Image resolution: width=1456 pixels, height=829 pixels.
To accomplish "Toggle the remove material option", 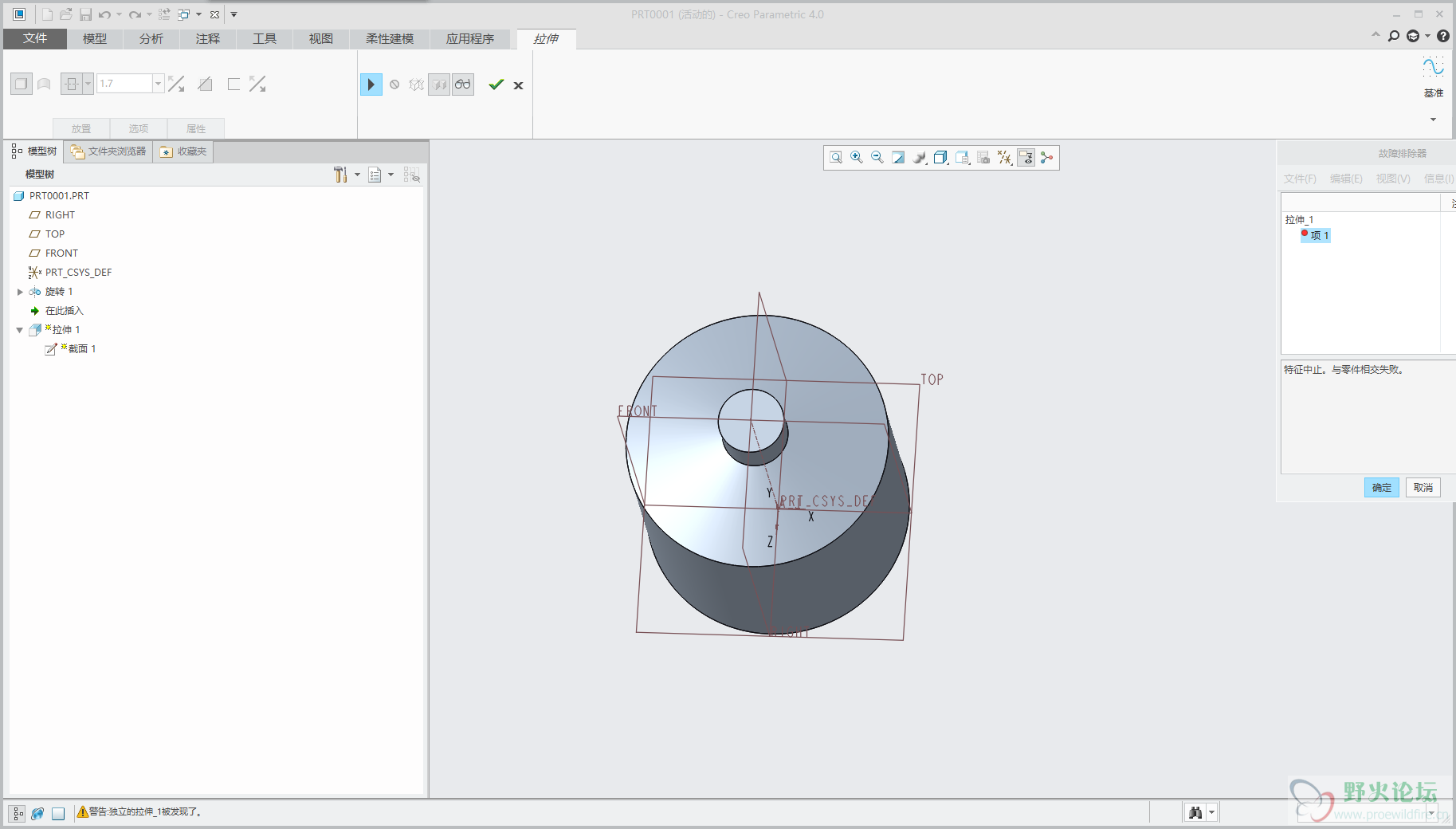I will coord(205,84).
